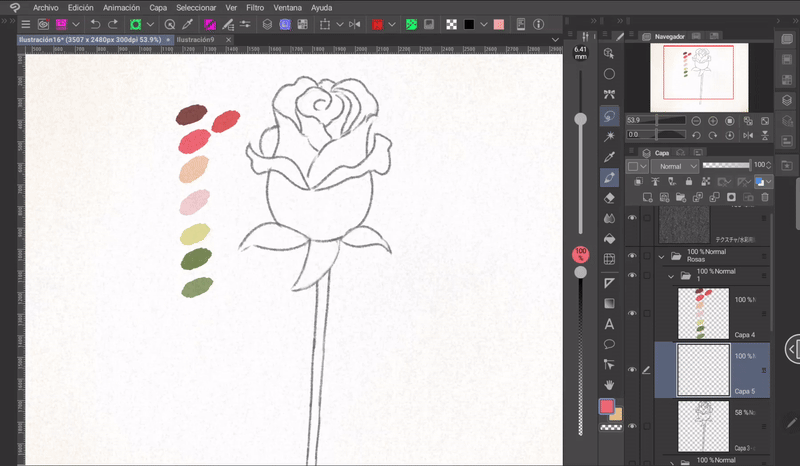
Task: Open the Filtro menu
Action: [255, 7]
